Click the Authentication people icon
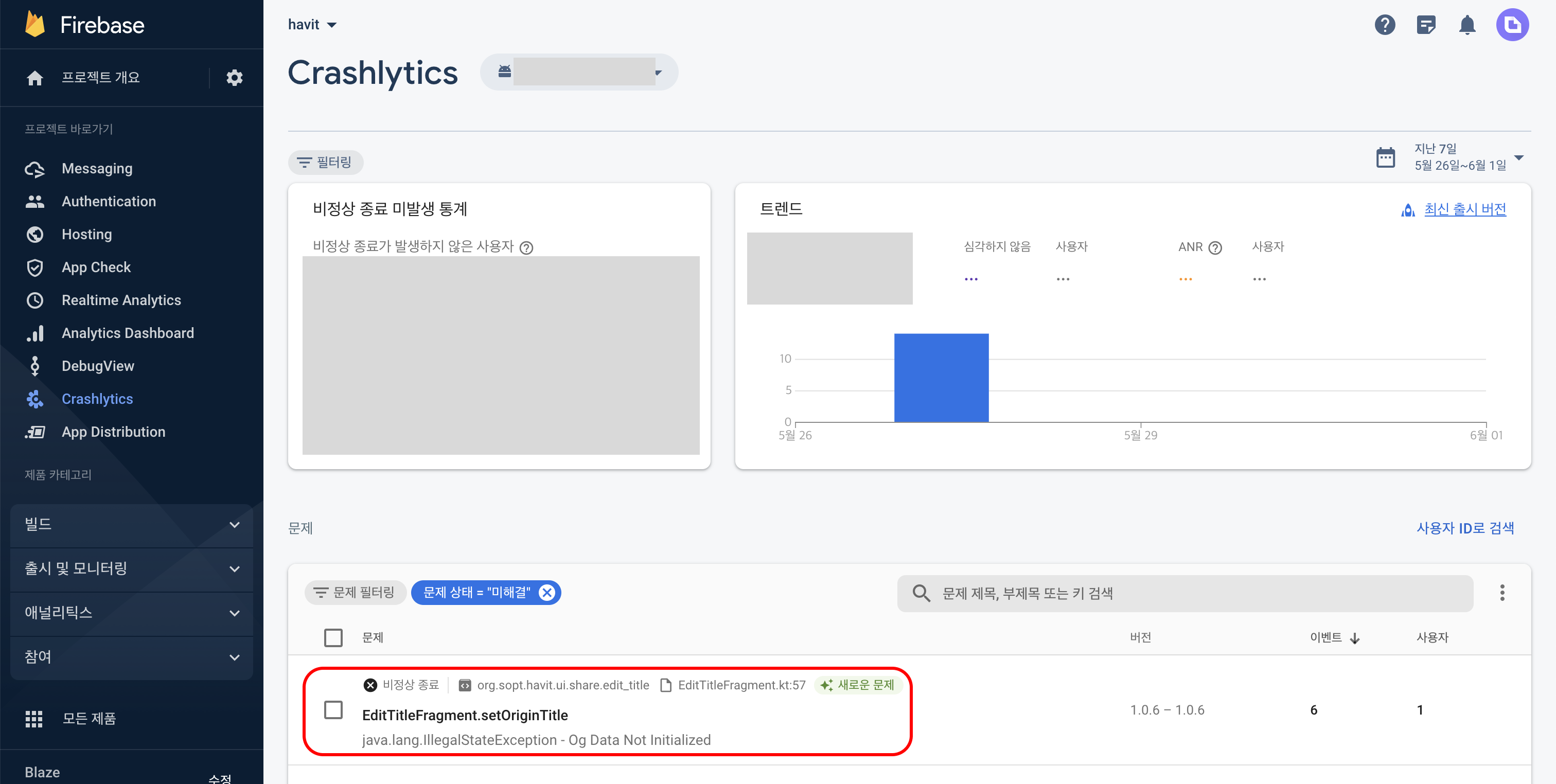1556x784 pixels. pos(35,202)
